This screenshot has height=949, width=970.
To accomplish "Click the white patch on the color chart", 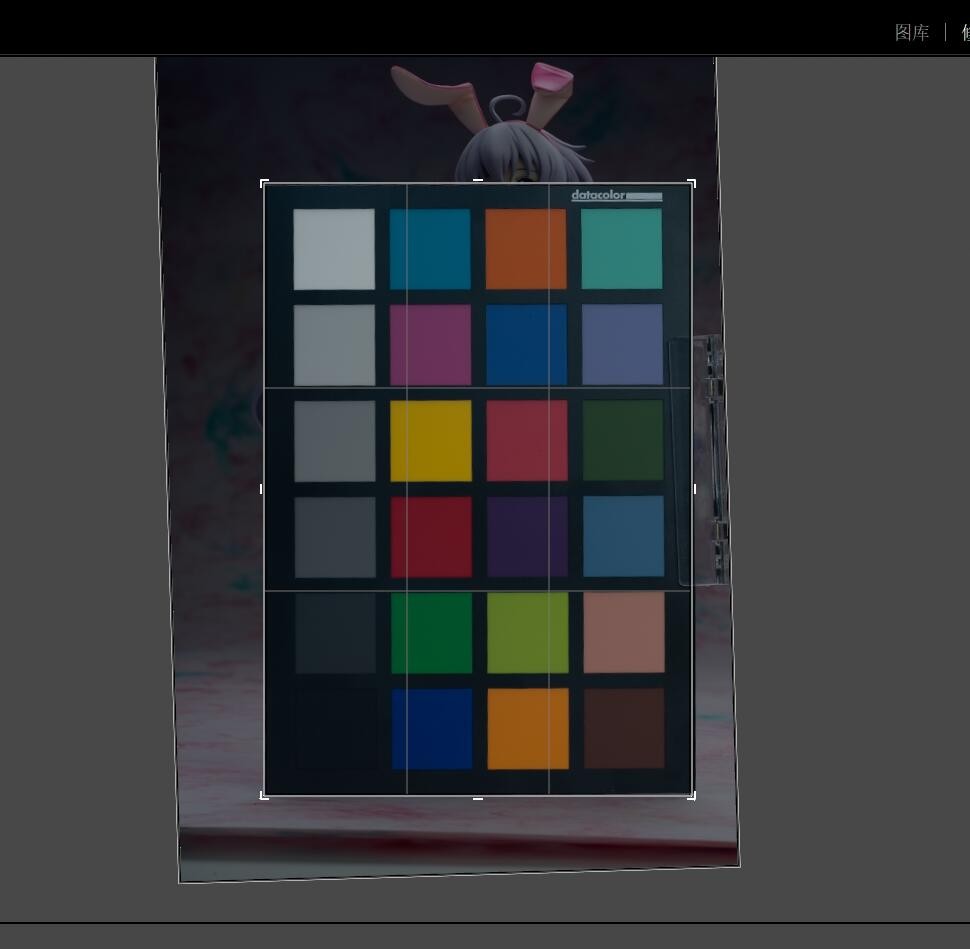I will pyautogui.click(x=334, y=249).
